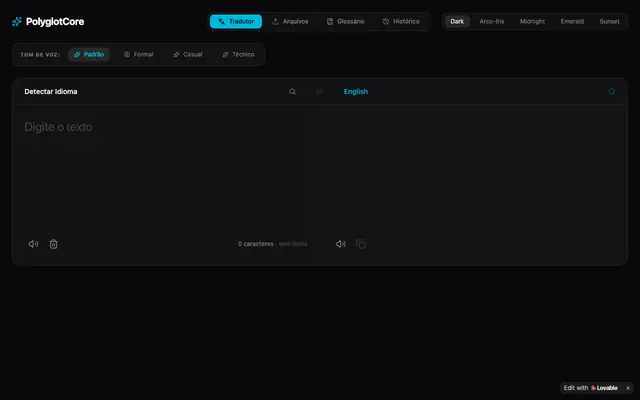Listen to translated text speaker icon
640x400 pixels.
tap(341, 244)
